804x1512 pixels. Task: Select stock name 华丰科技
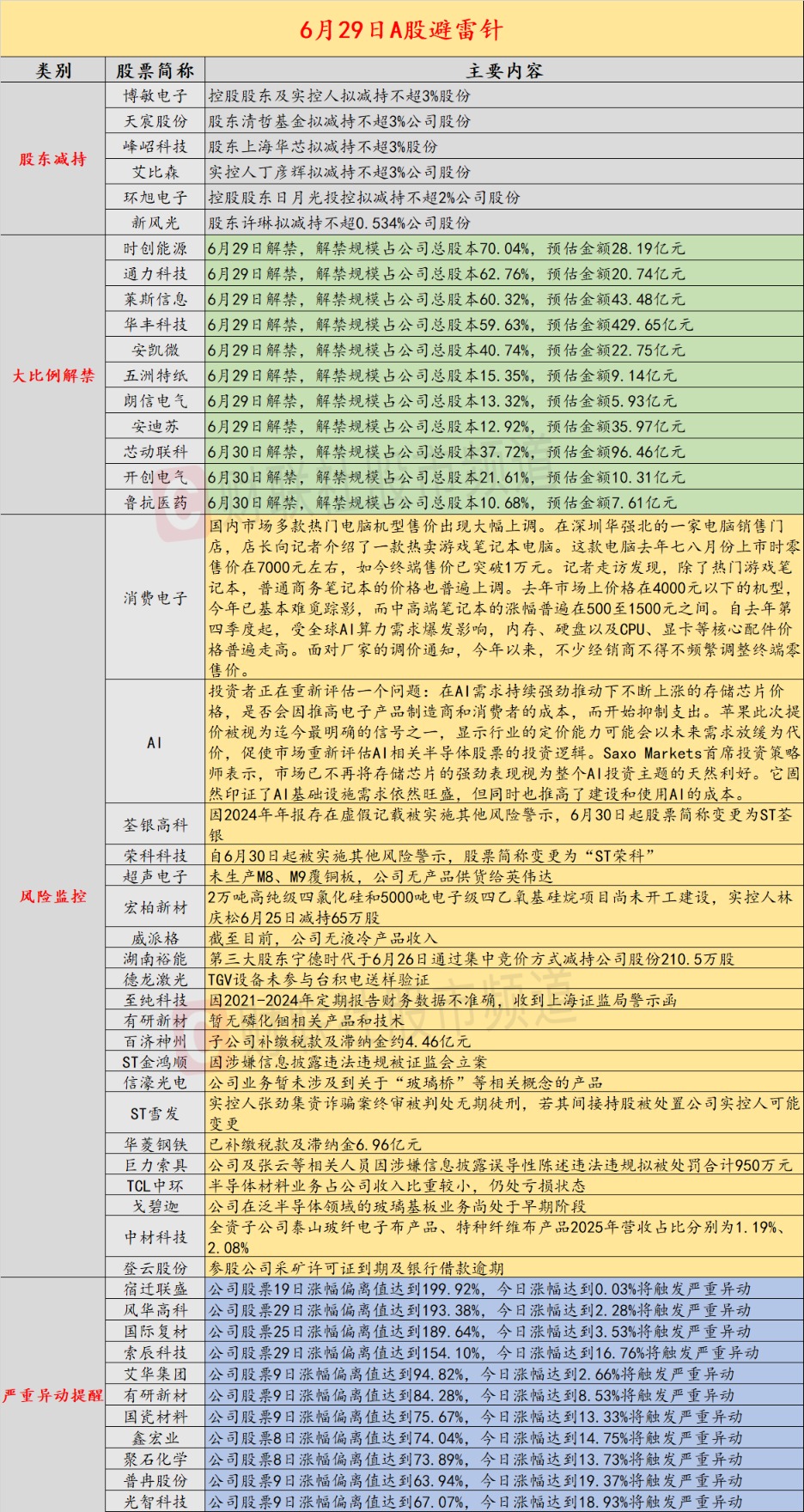tap(155, 325)
